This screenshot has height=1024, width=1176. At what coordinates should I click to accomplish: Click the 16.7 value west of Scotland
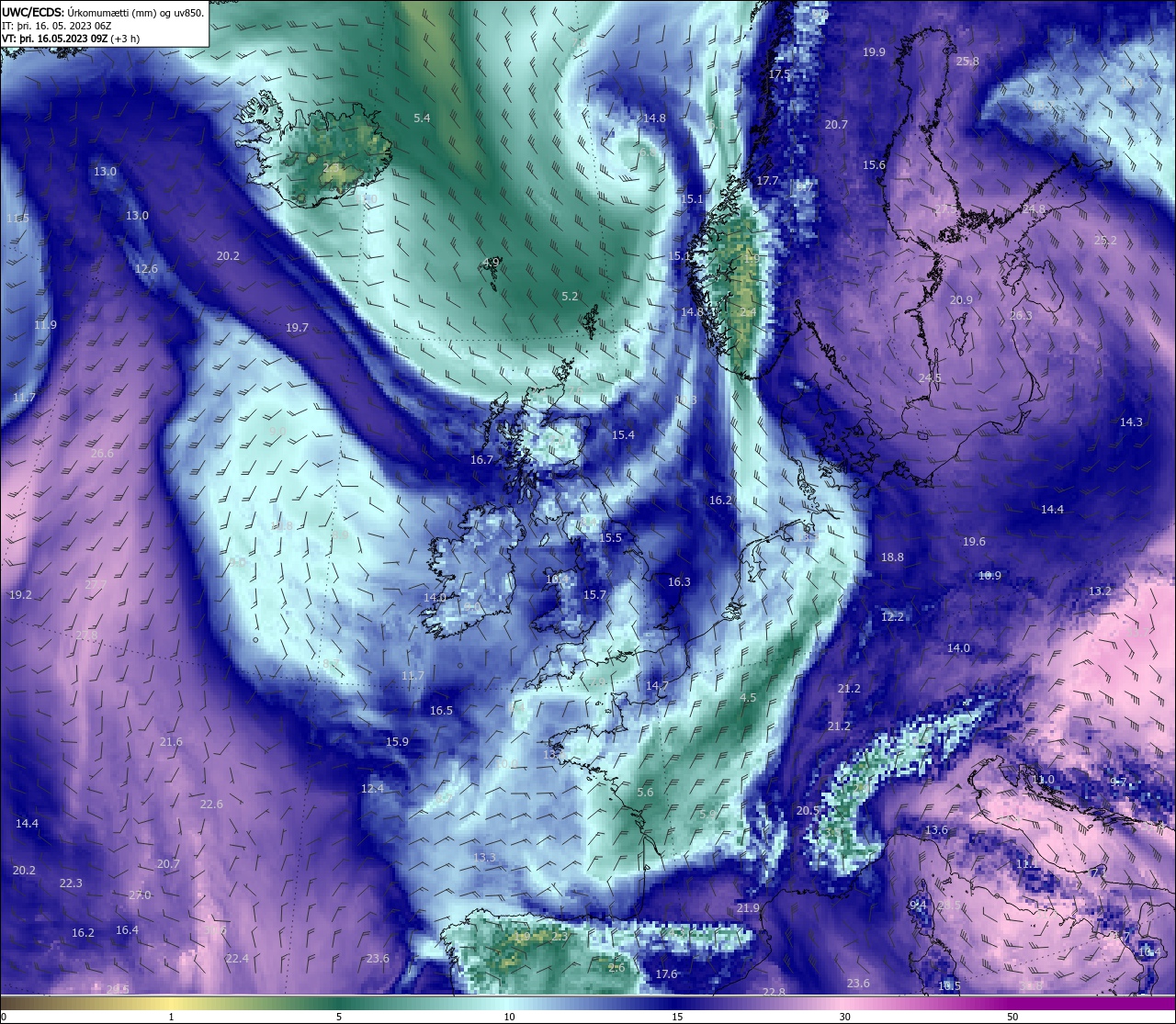pyautogui.click(x=481, y=460)
